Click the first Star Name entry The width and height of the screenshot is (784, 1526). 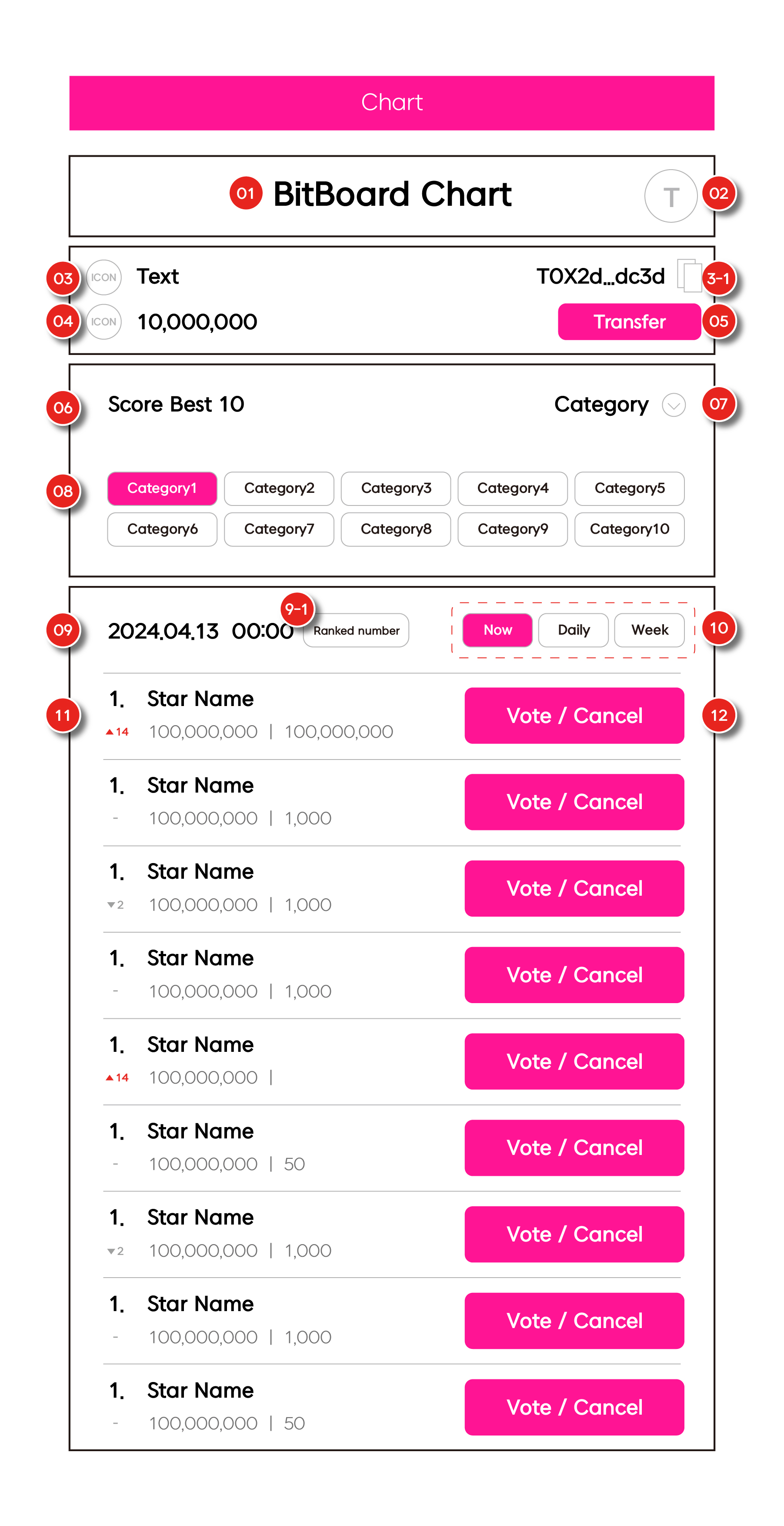point(200,699)
